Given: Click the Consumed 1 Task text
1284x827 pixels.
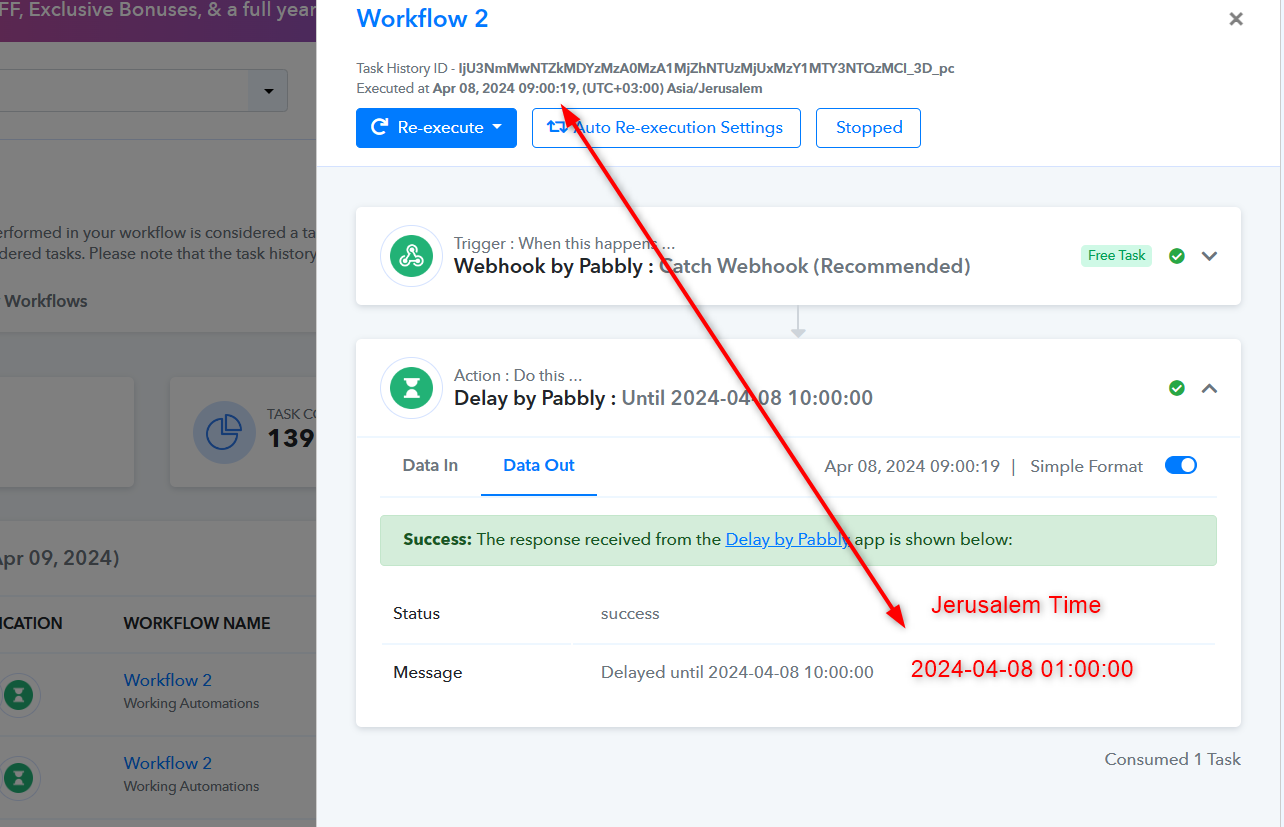Looking at the screenshot, I should click(1172, 759).
